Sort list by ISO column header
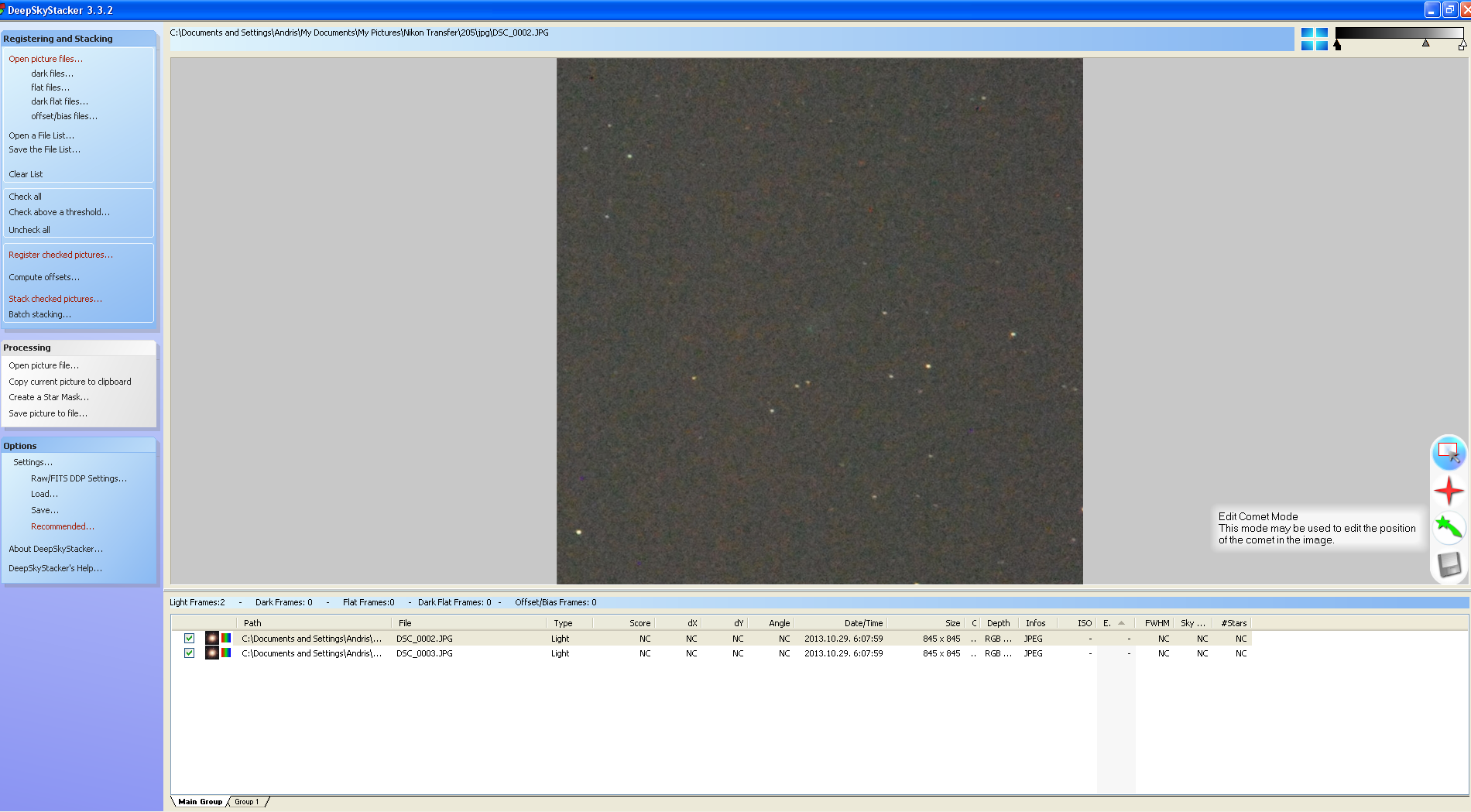 pyautogui.click(x=1078, y=623)
